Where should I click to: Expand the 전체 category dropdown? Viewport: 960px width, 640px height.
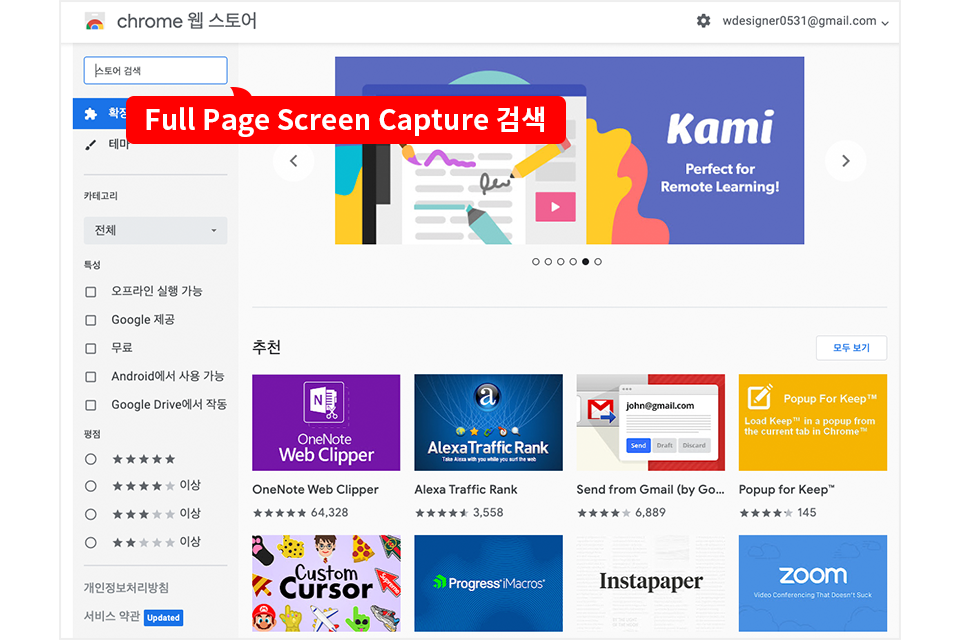(155, 230)
